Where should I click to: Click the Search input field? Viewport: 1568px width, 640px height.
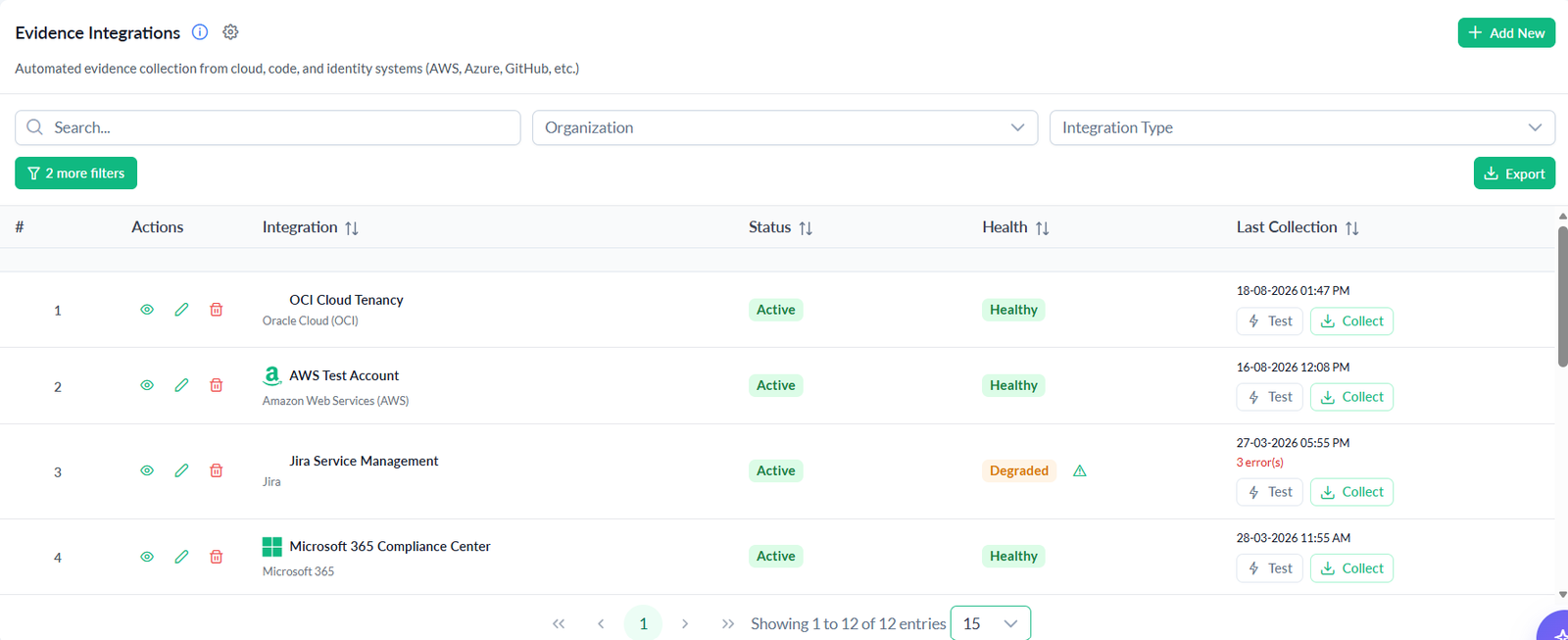tap(268, 127)
